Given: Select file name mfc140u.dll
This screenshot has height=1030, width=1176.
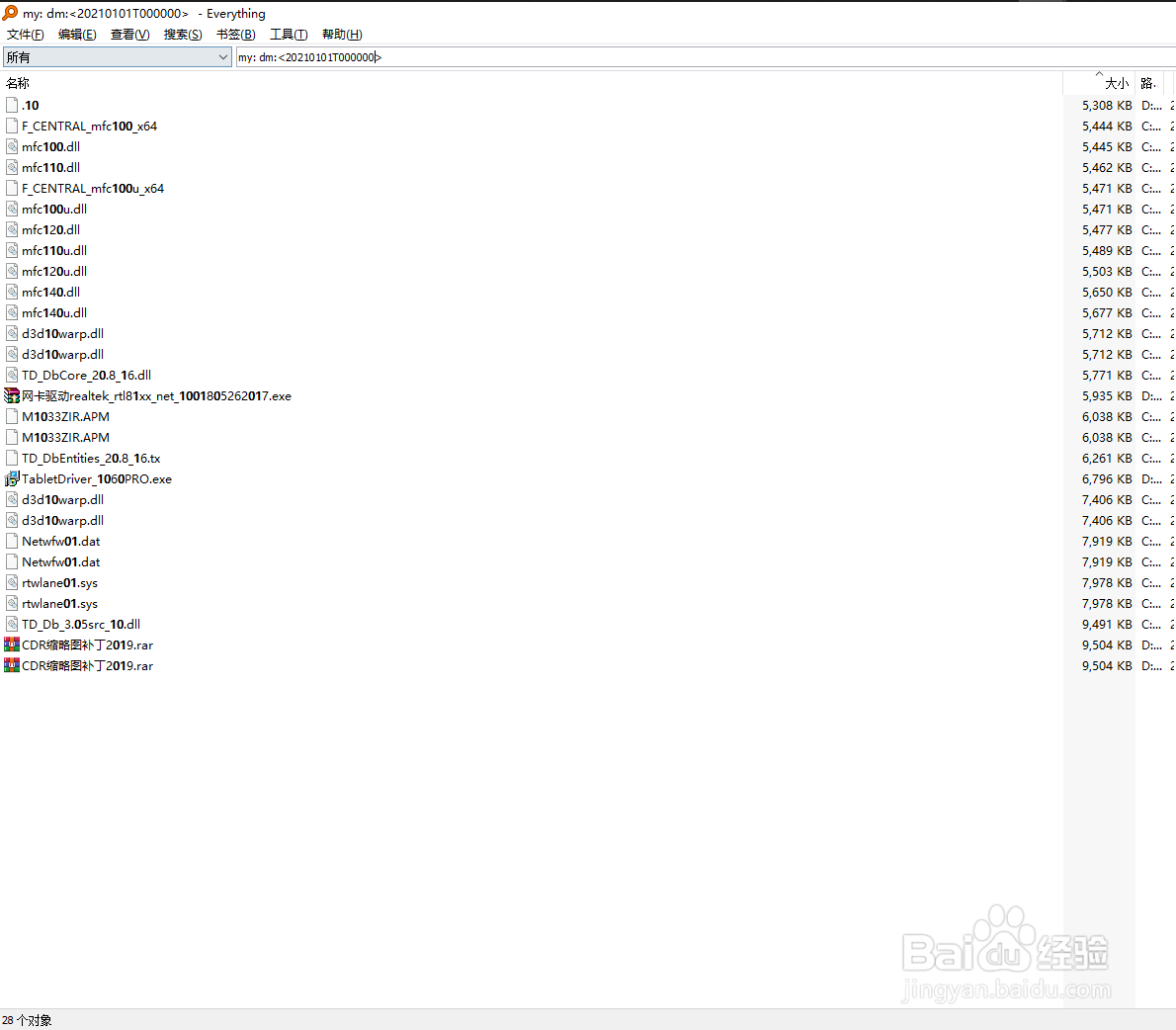Looking at the screenshot, I should [x=54, y=312].
